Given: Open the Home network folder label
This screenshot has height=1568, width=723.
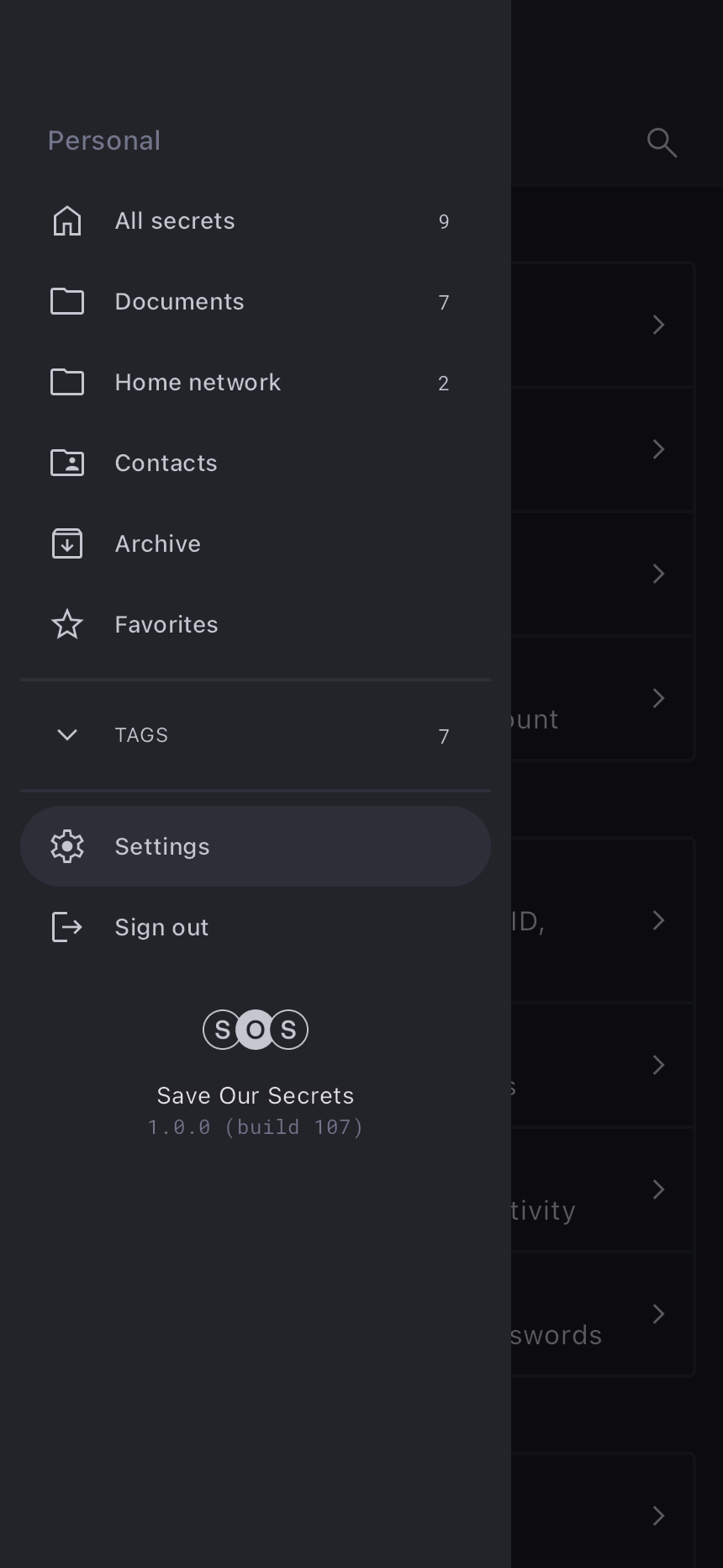Looking at the screenshot, I should click(198, 383).
